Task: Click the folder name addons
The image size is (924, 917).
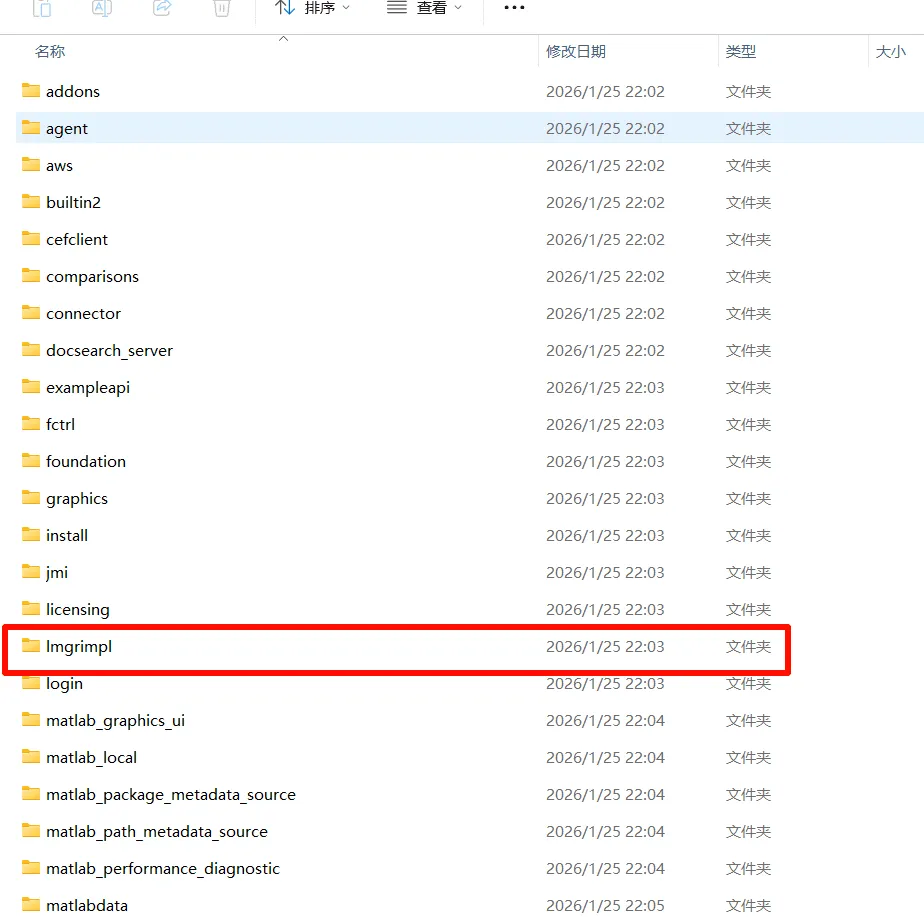Action: [73, 91]
